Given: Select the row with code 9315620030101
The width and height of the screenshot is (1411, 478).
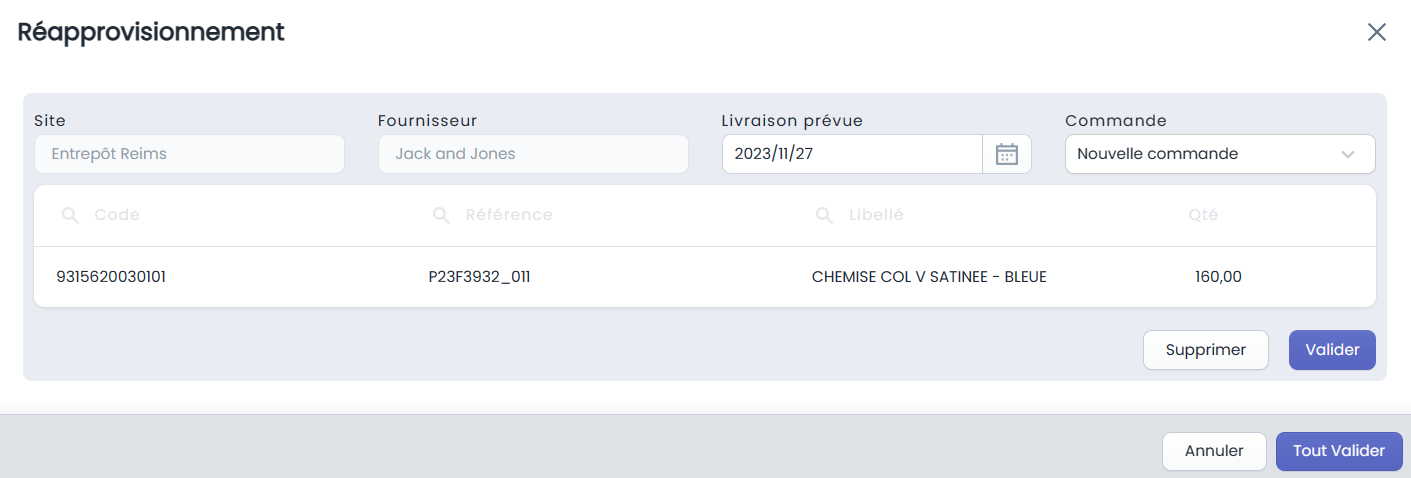Looking at the screenshot, I should pos(705,277).
